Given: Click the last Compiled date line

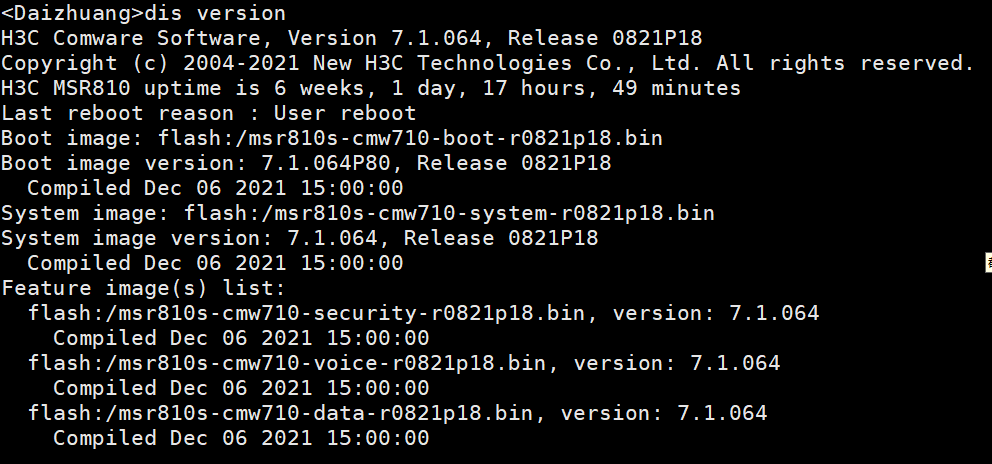Looking at the screenshot, I should [x=241, y=439].
